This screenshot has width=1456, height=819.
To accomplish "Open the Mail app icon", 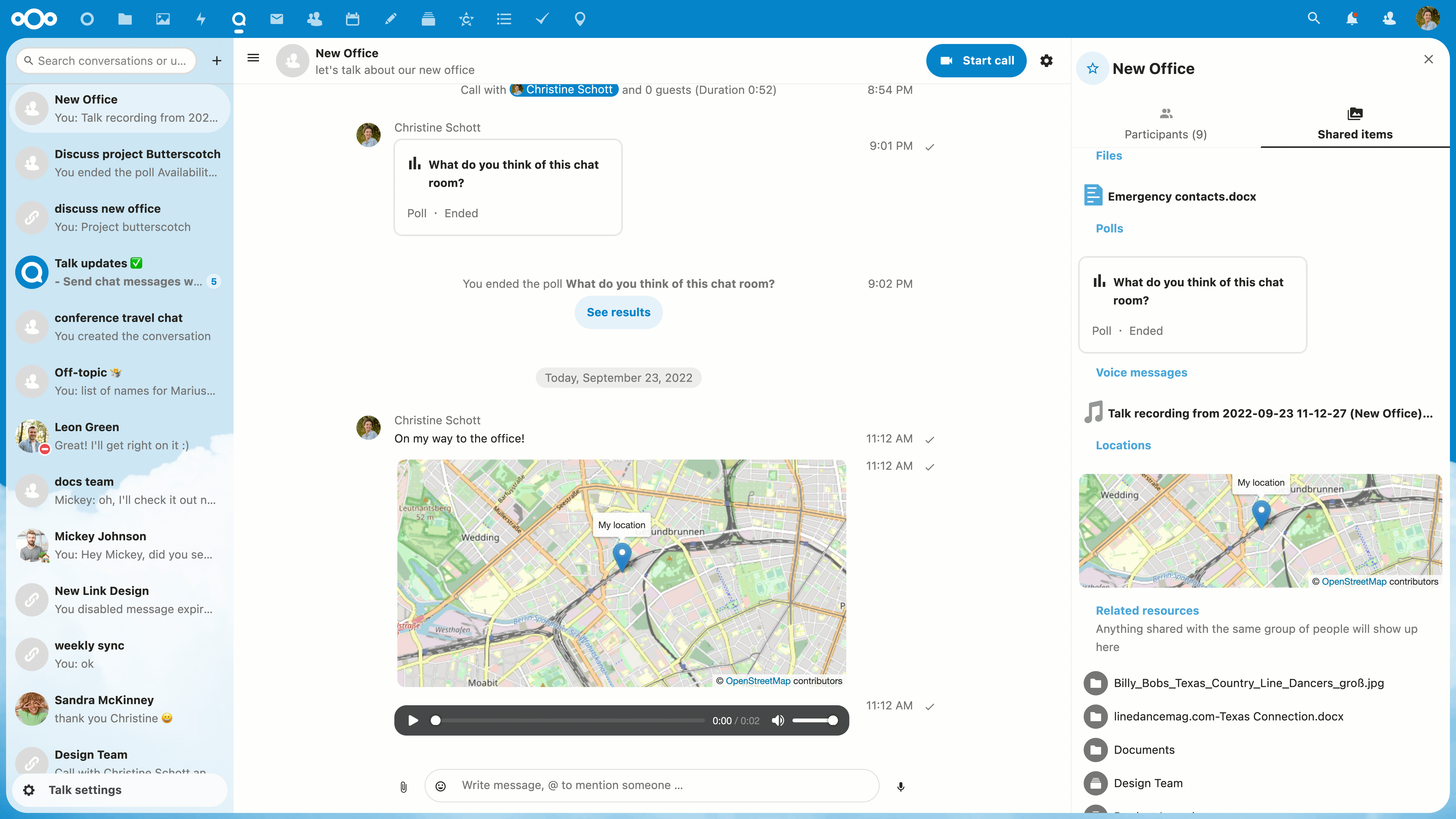I will [276, 19].
